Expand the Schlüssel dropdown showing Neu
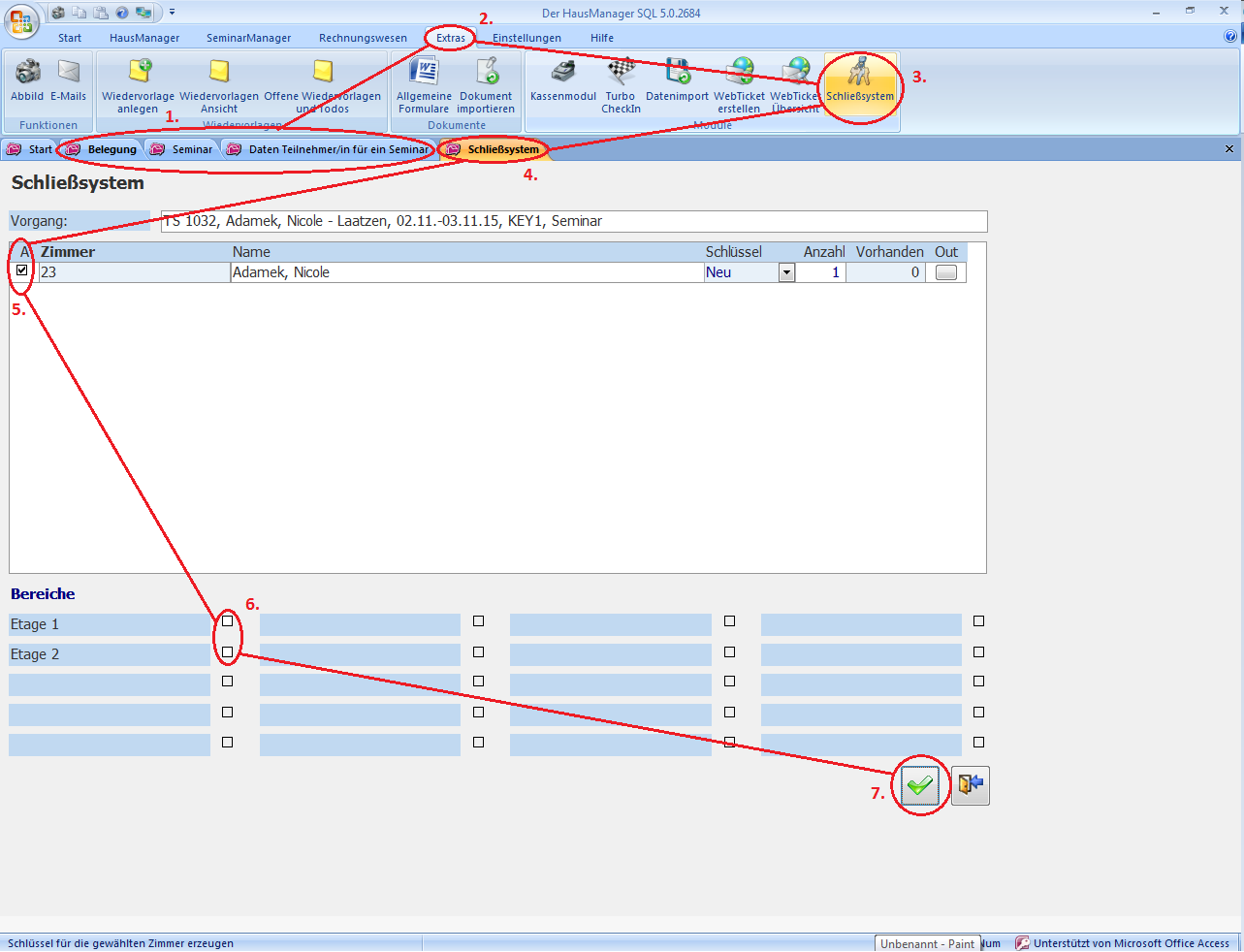The height and width of the screenshot is (952, 1244). [786, 273]
